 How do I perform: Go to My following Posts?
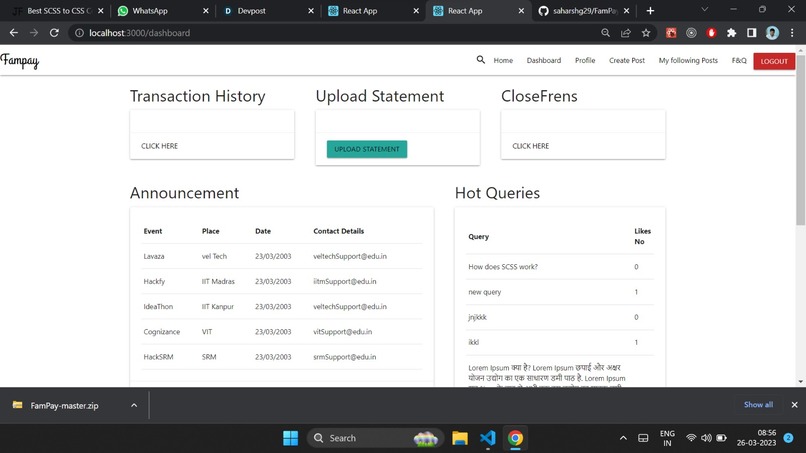pyautogui.click(x=688, y=60)
